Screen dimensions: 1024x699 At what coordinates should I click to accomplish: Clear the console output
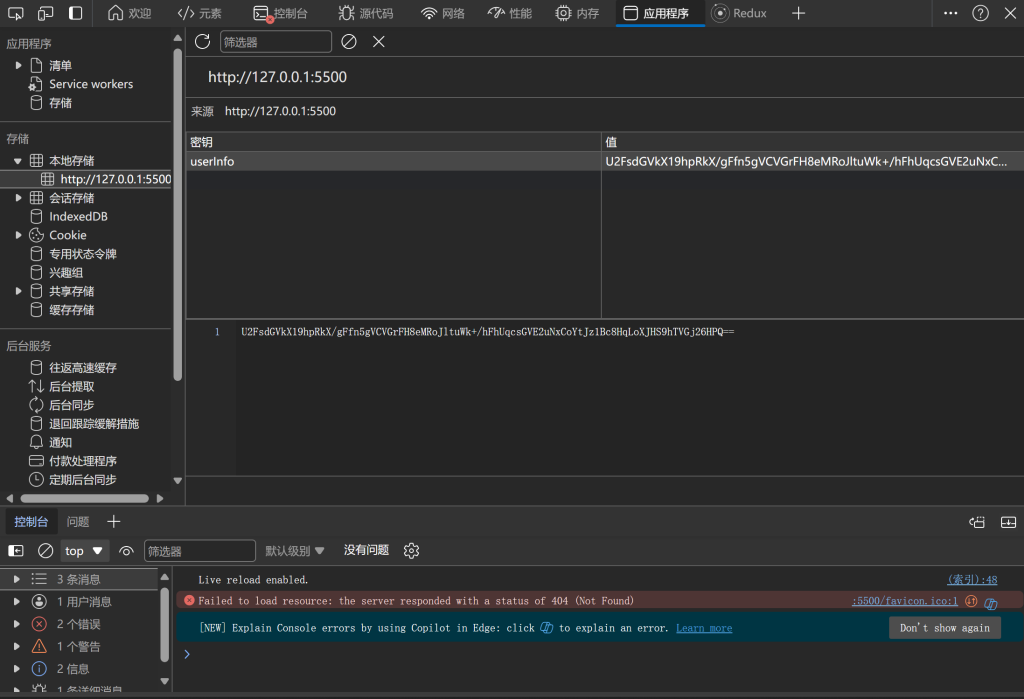(x=45, y=551)
